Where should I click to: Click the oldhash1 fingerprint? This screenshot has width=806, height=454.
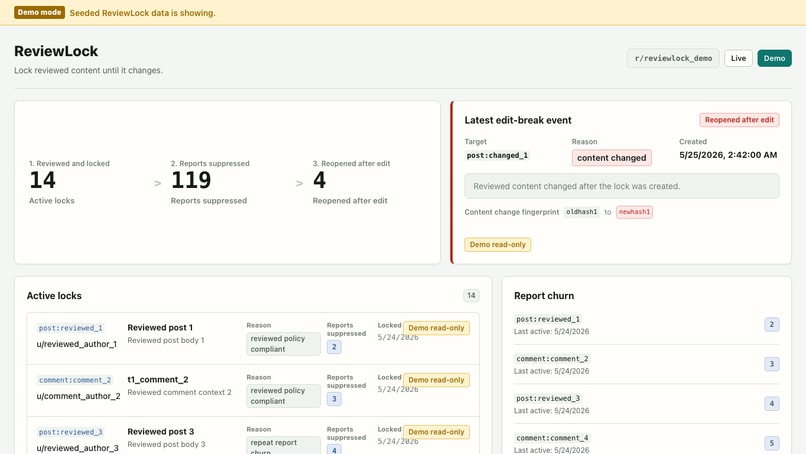click(x=581, y=212)
